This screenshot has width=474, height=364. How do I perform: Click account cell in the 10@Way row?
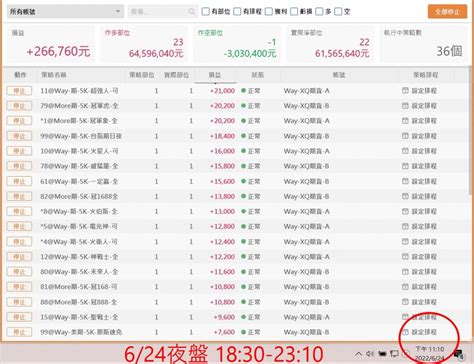click(x=306, y=151)
